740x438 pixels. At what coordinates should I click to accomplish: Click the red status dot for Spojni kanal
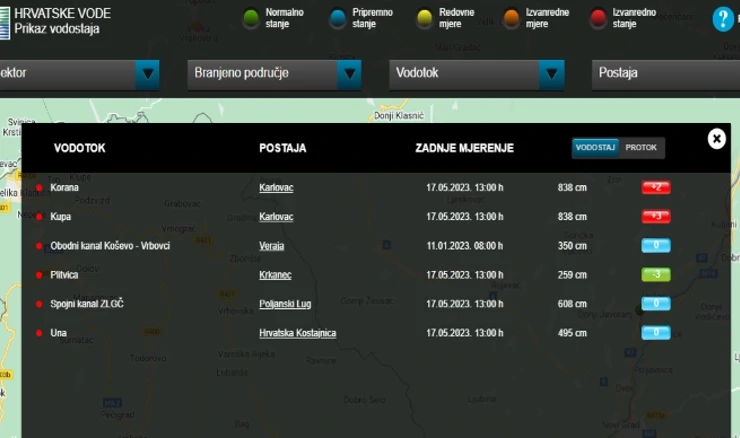39,304
